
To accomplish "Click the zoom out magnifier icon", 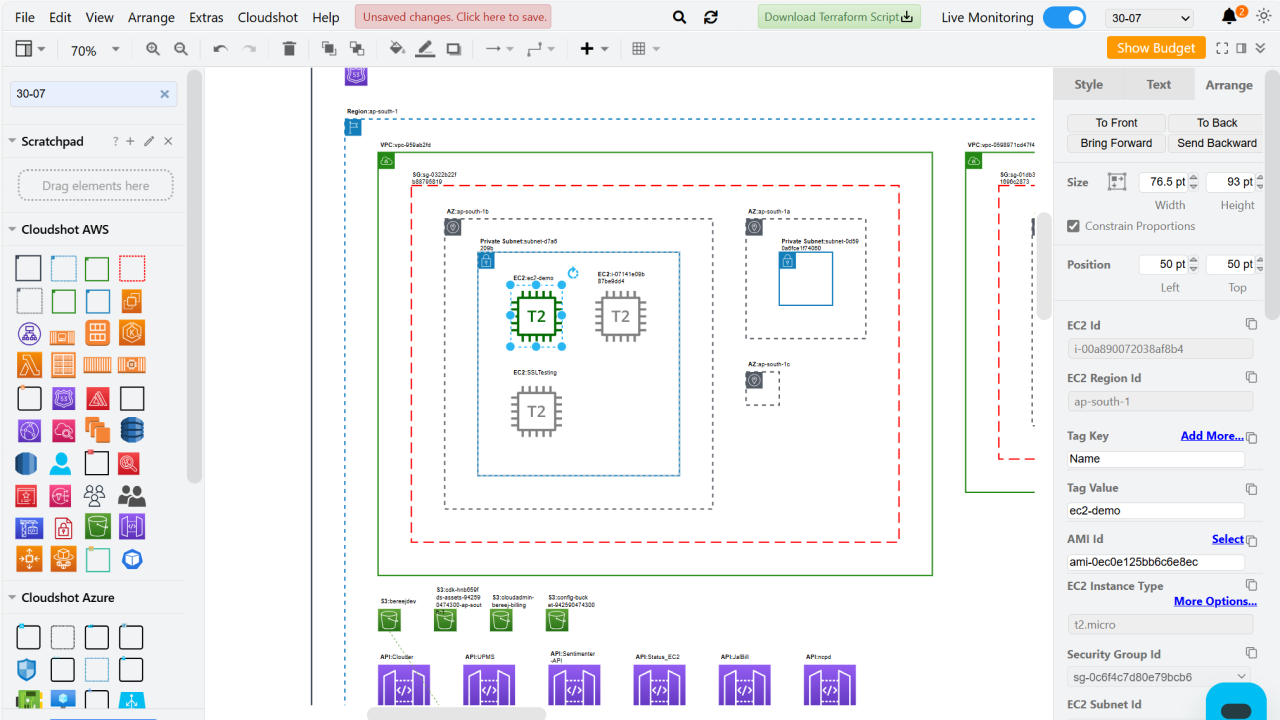I will (181, 49).
